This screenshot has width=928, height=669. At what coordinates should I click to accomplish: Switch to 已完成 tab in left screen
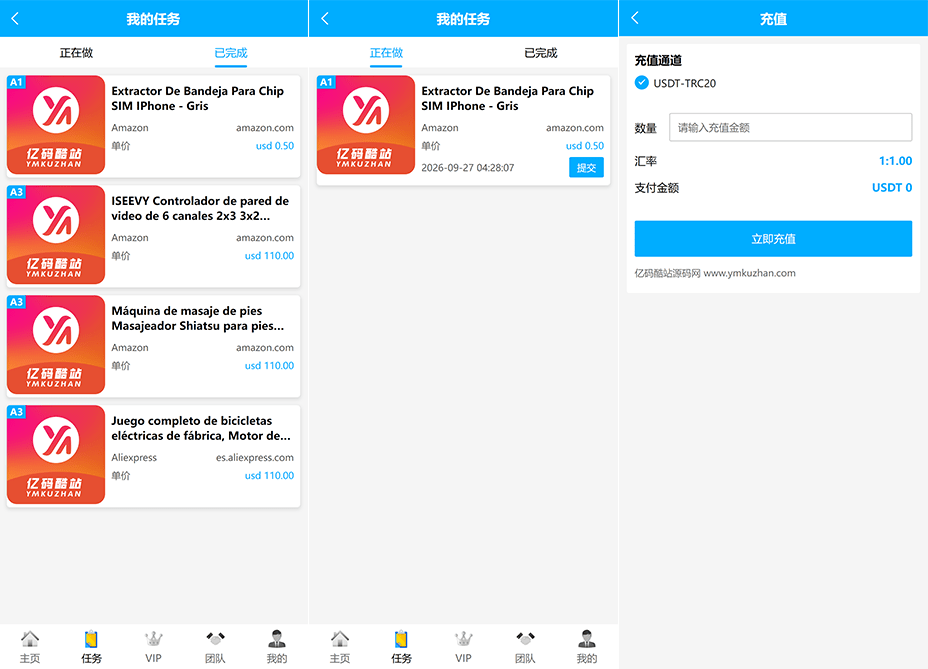(x=231, y=53)
